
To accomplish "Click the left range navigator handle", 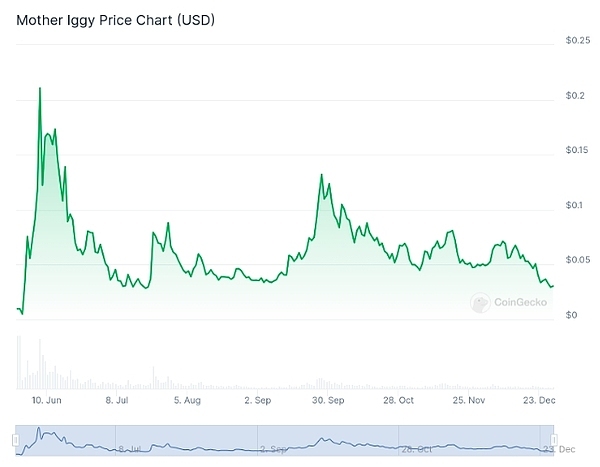I will pyautogui.click(x=17, y=440).
